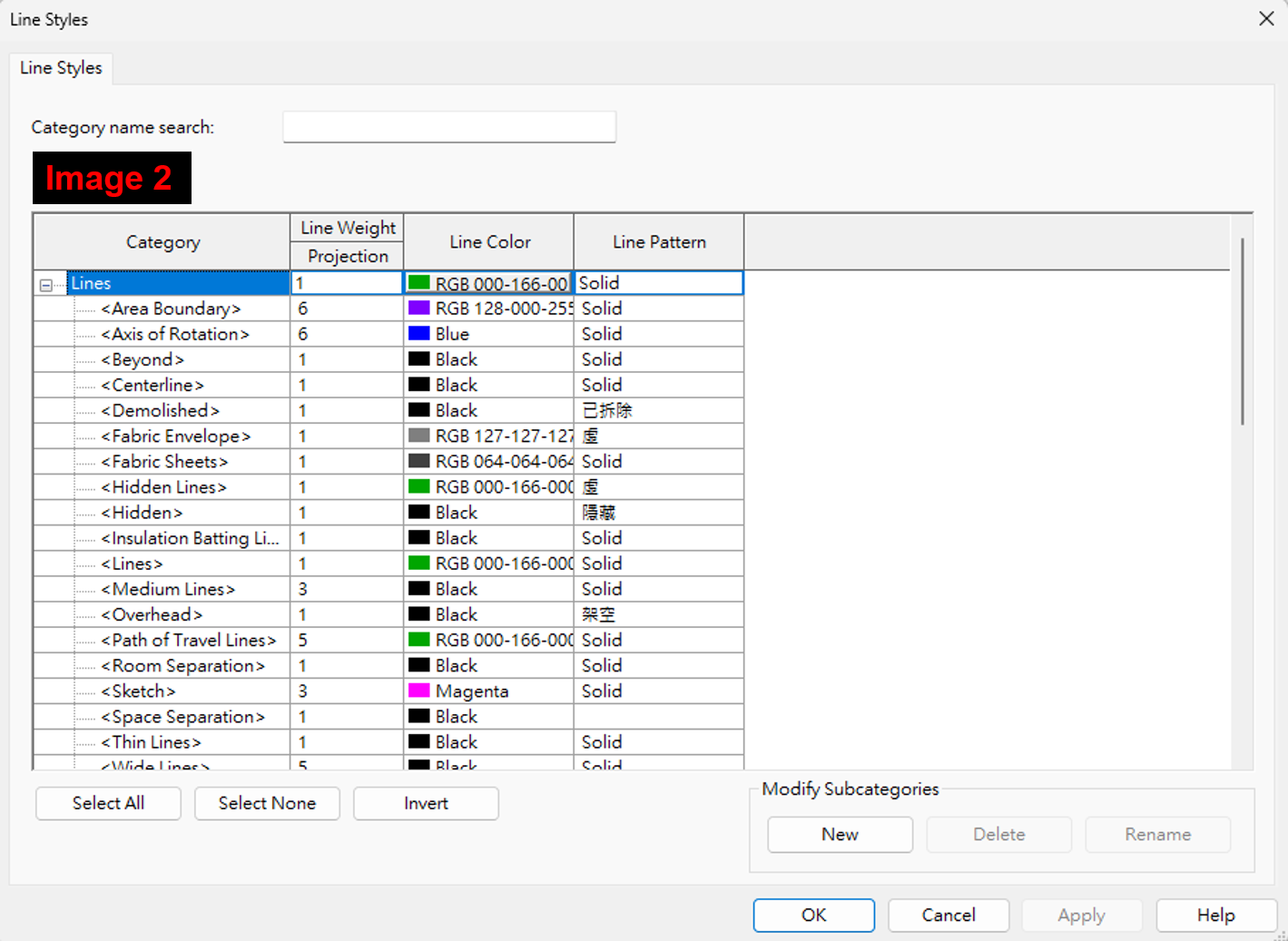Select the Centerline category row
1288x941 pixels.
click(151, 385)
